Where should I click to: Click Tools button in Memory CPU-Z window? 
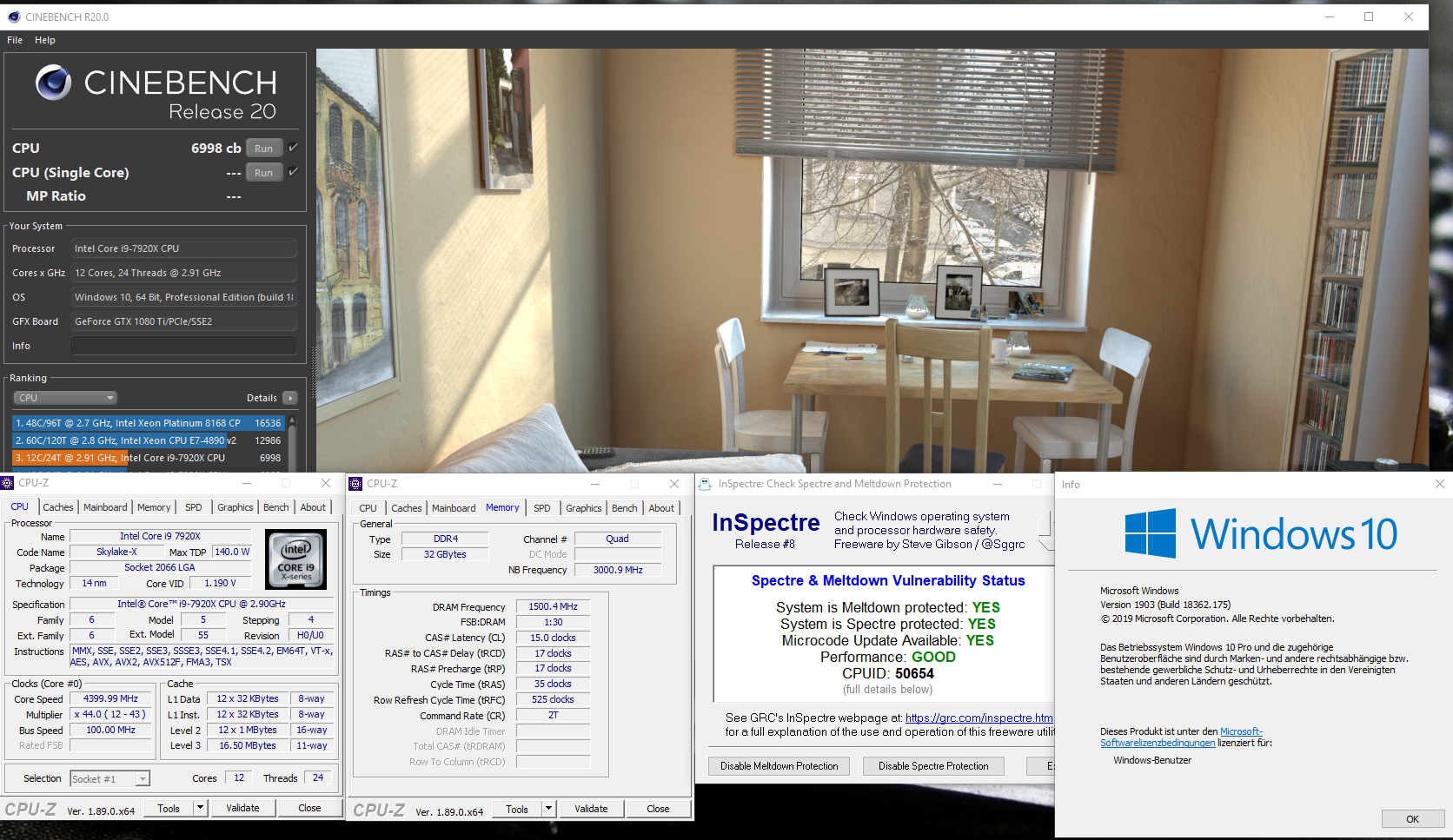click(x=517, y=810)
